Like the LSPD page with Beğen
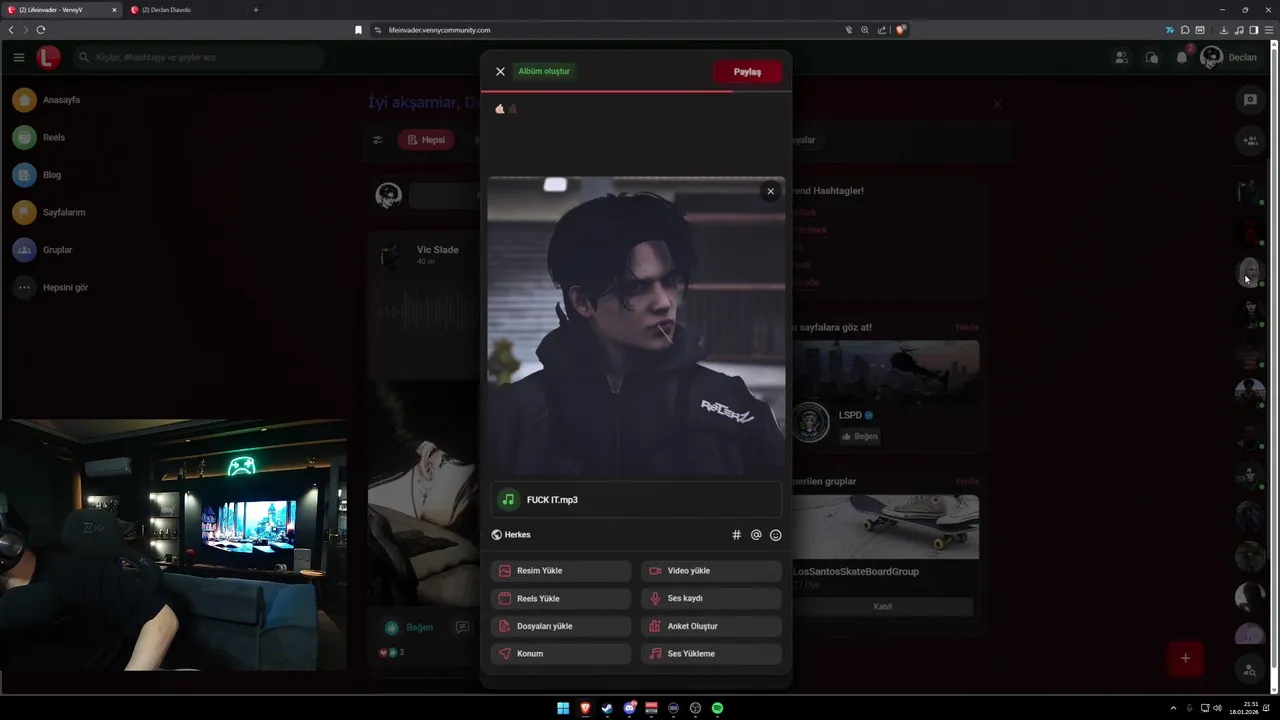This screenshot has width=1280, height=720. coord(859,436)
